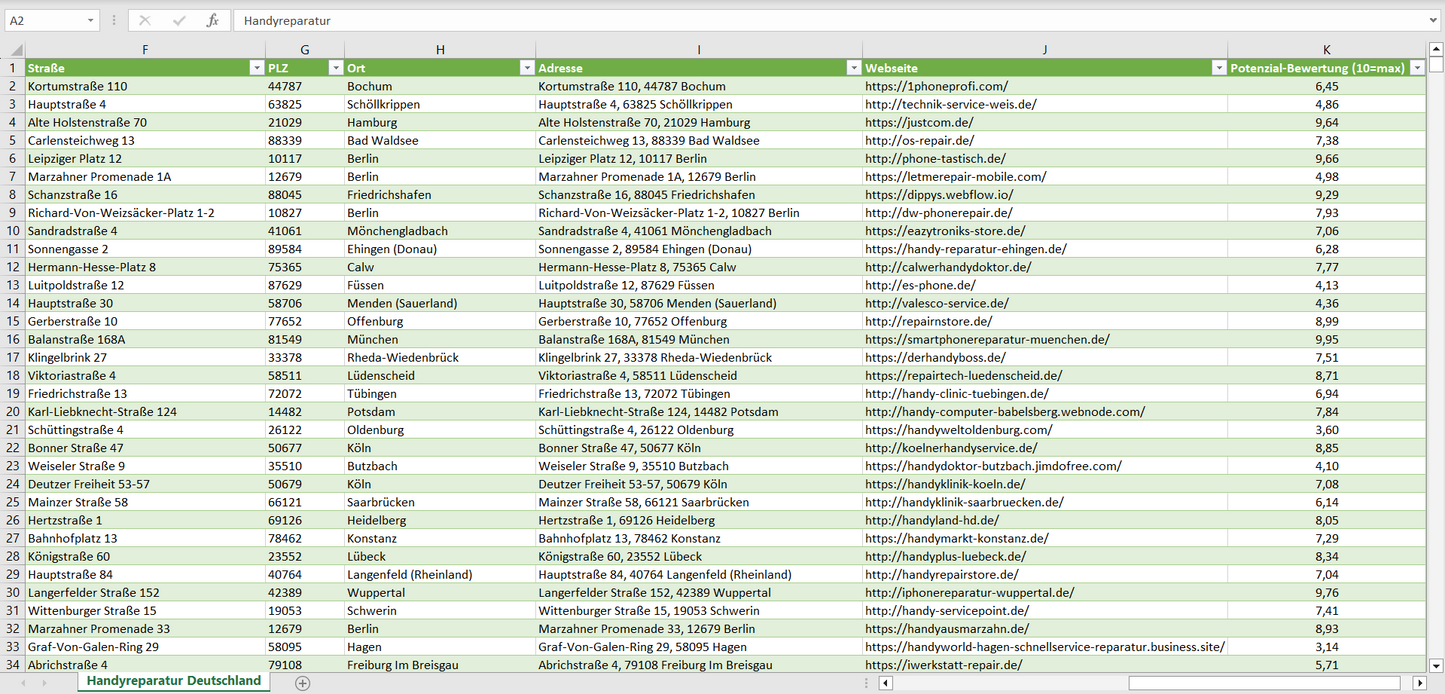1445x694 pixels.
Task: Click the Select All corner triangle
Action: click(16, 50)
